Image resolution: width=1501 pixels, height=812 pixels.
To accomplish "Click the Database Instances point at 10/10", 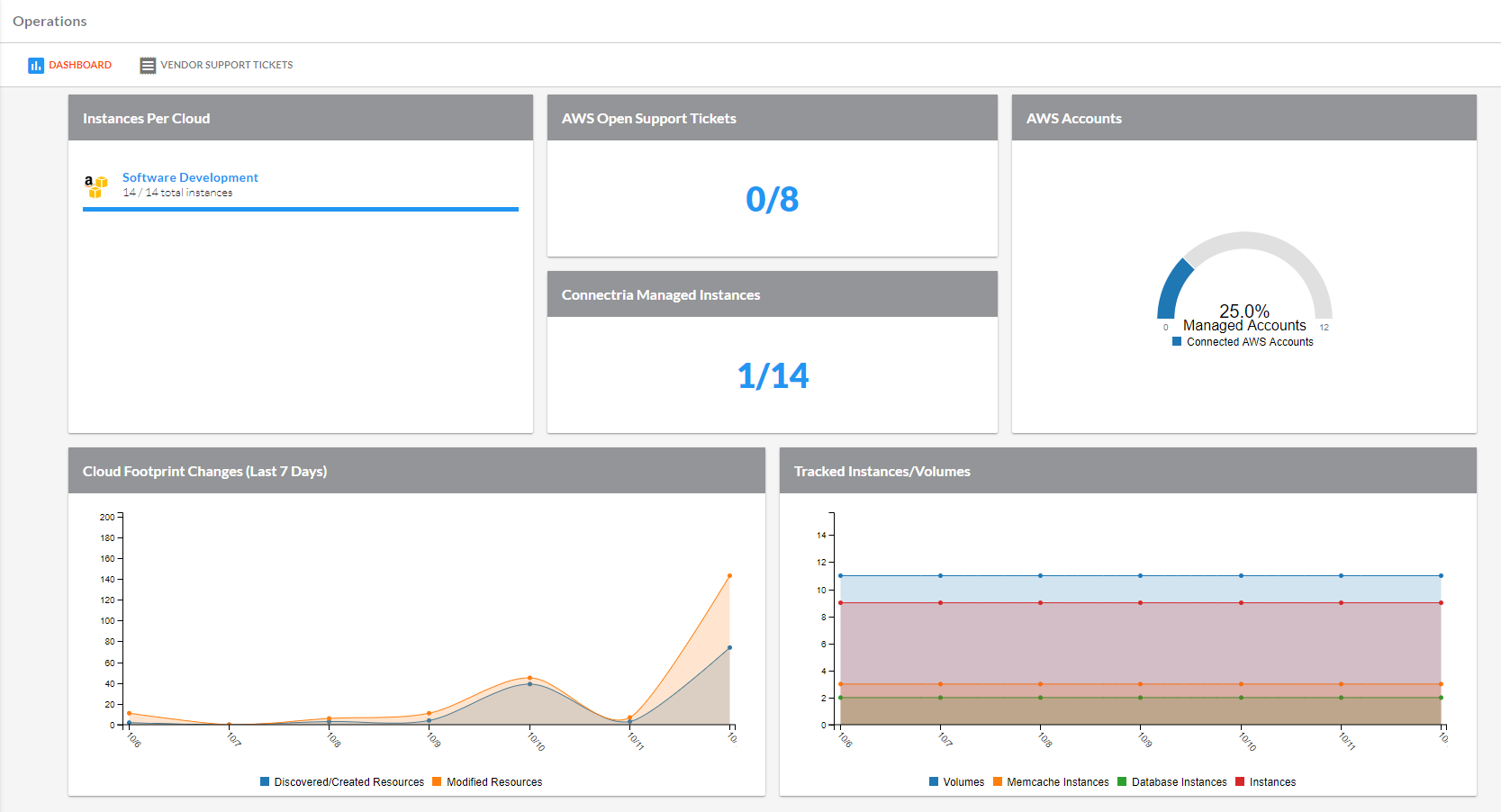I will coord(1241,698).
